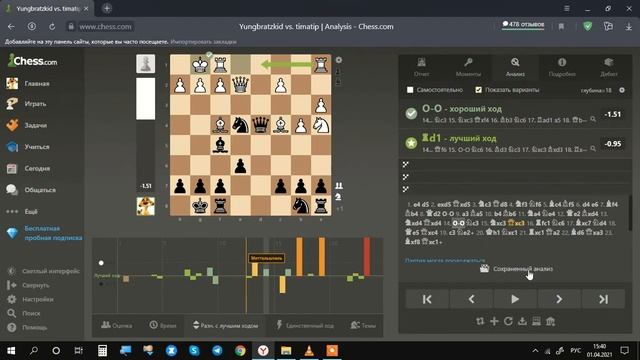640x360 pixels.
Task: Open Telegram from the taskbar
Action: [217, 351]
